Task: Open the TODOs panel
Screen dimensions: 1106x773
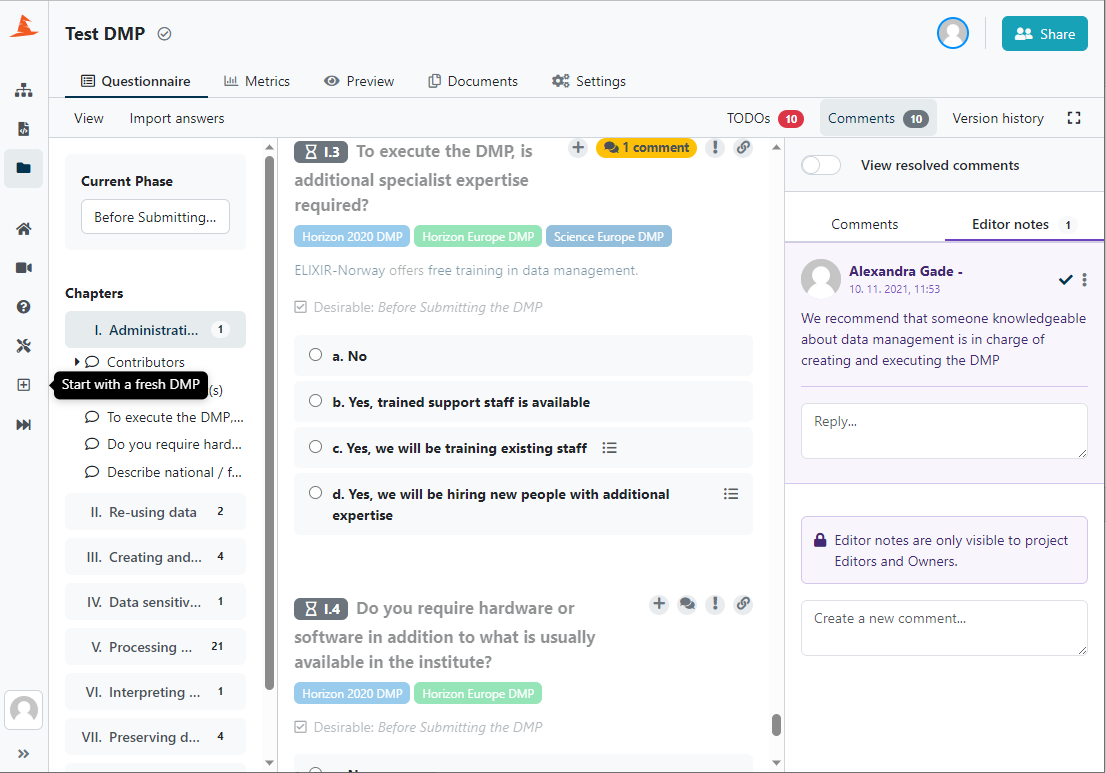Action: pos(765,118)
